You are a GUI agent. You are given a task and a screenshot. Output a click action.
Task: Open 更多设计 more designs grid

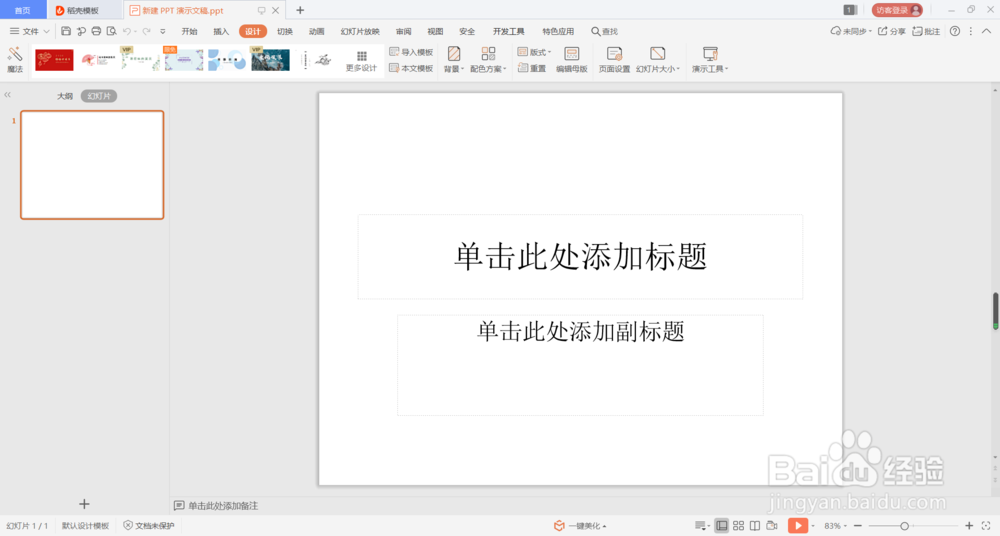click(361, 61)
